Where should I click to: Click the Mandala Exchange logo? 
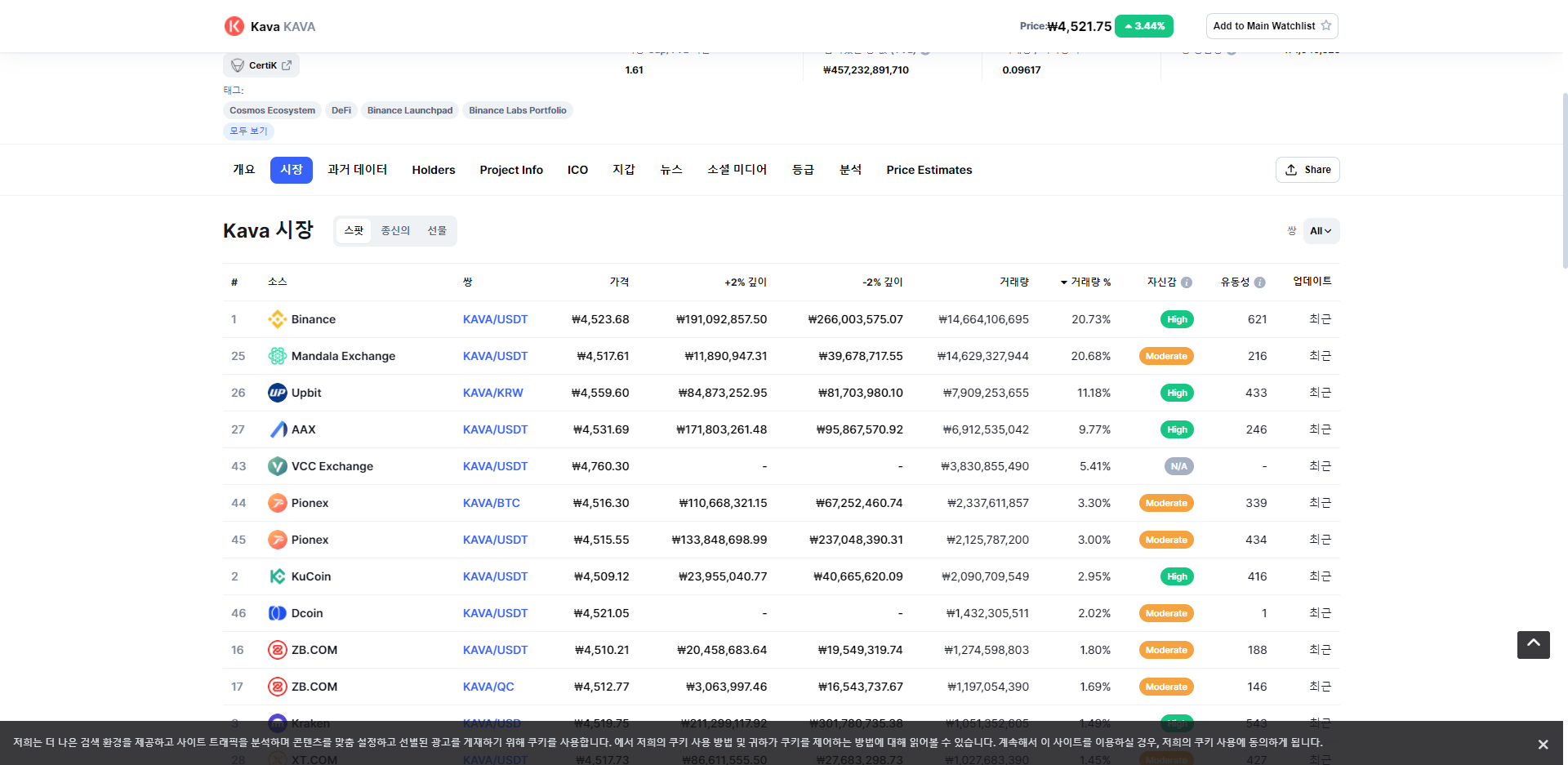click(x=278, y=356)
